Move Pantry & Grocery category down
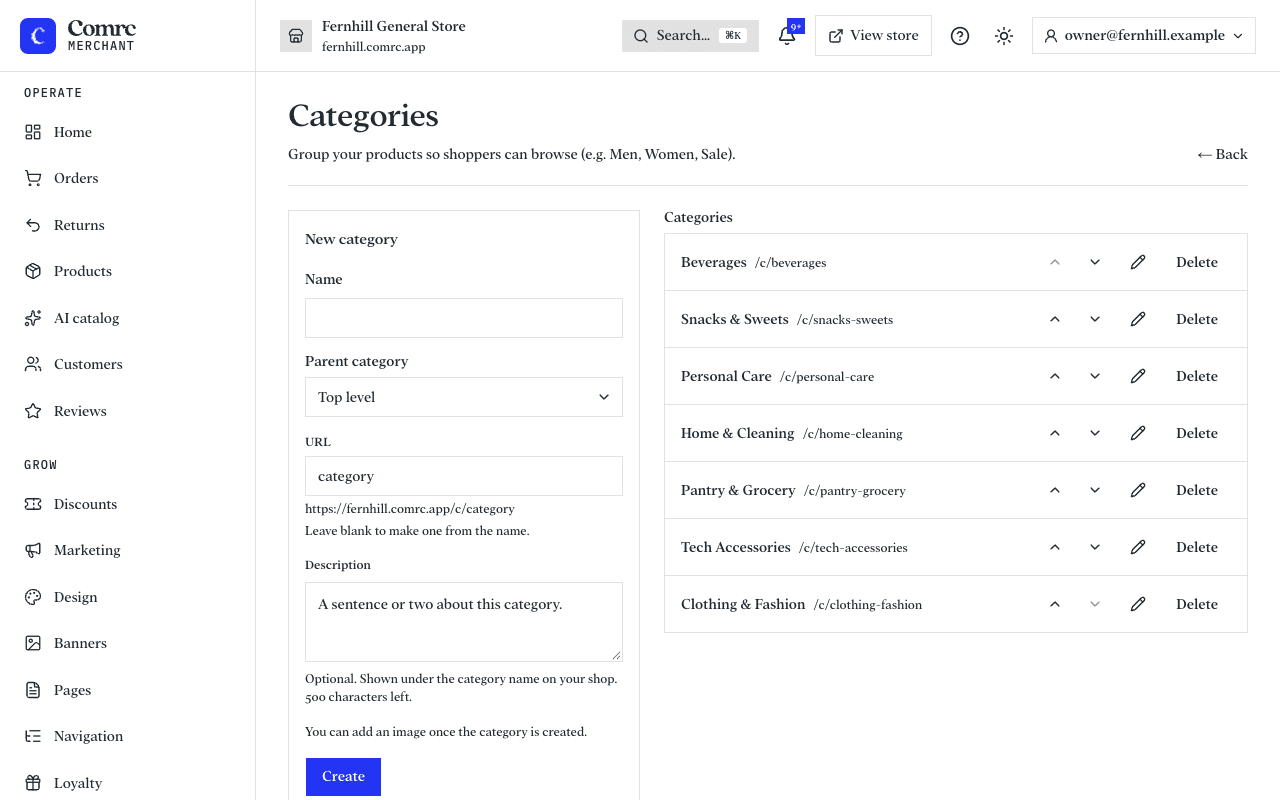The image size is (1280, 800). click(x=1095, y=490)
